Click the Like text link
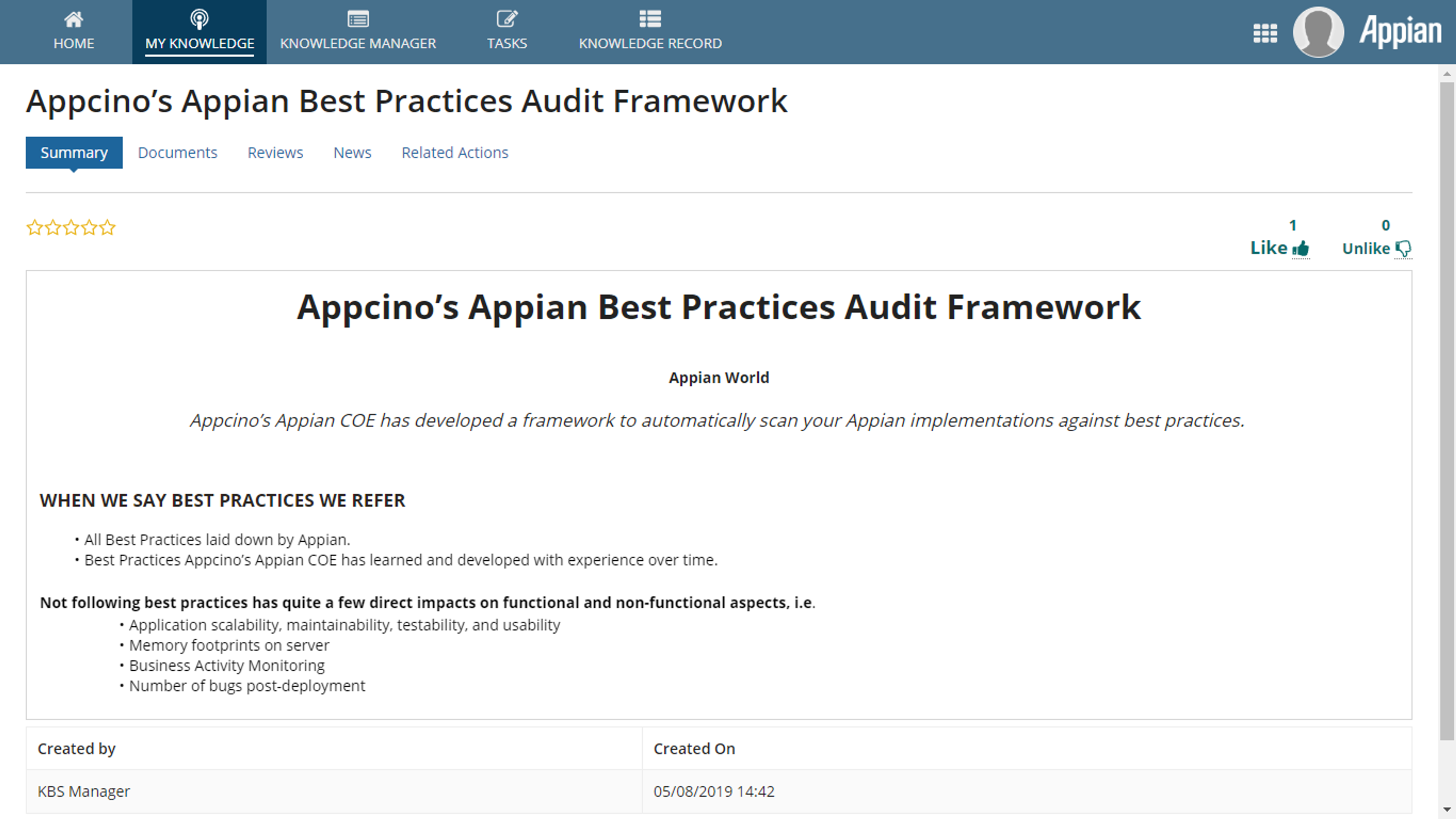Viewport: 1456px width, 819px height. point(1269,248)
